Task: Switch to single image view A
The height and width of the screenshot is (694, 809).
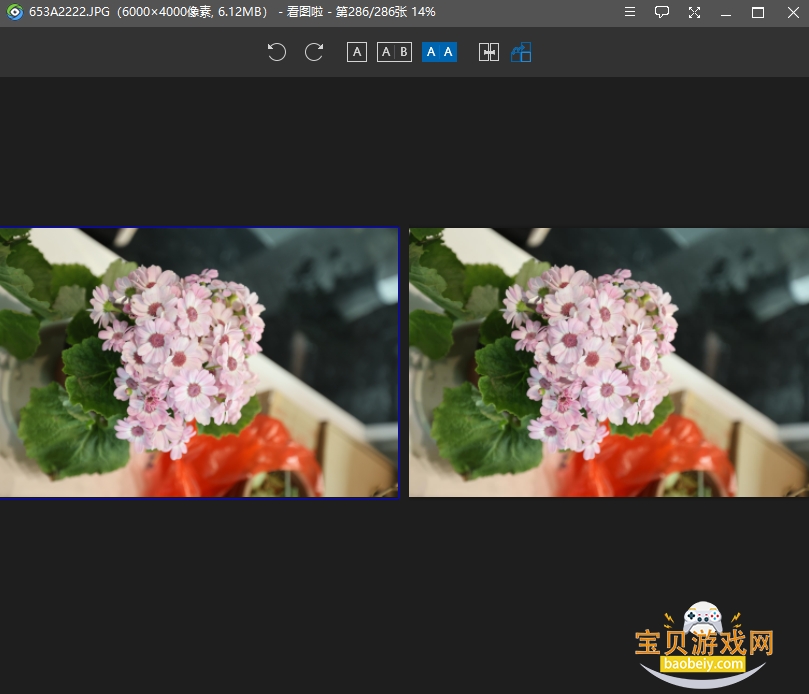Action: (x=357, y=52)
